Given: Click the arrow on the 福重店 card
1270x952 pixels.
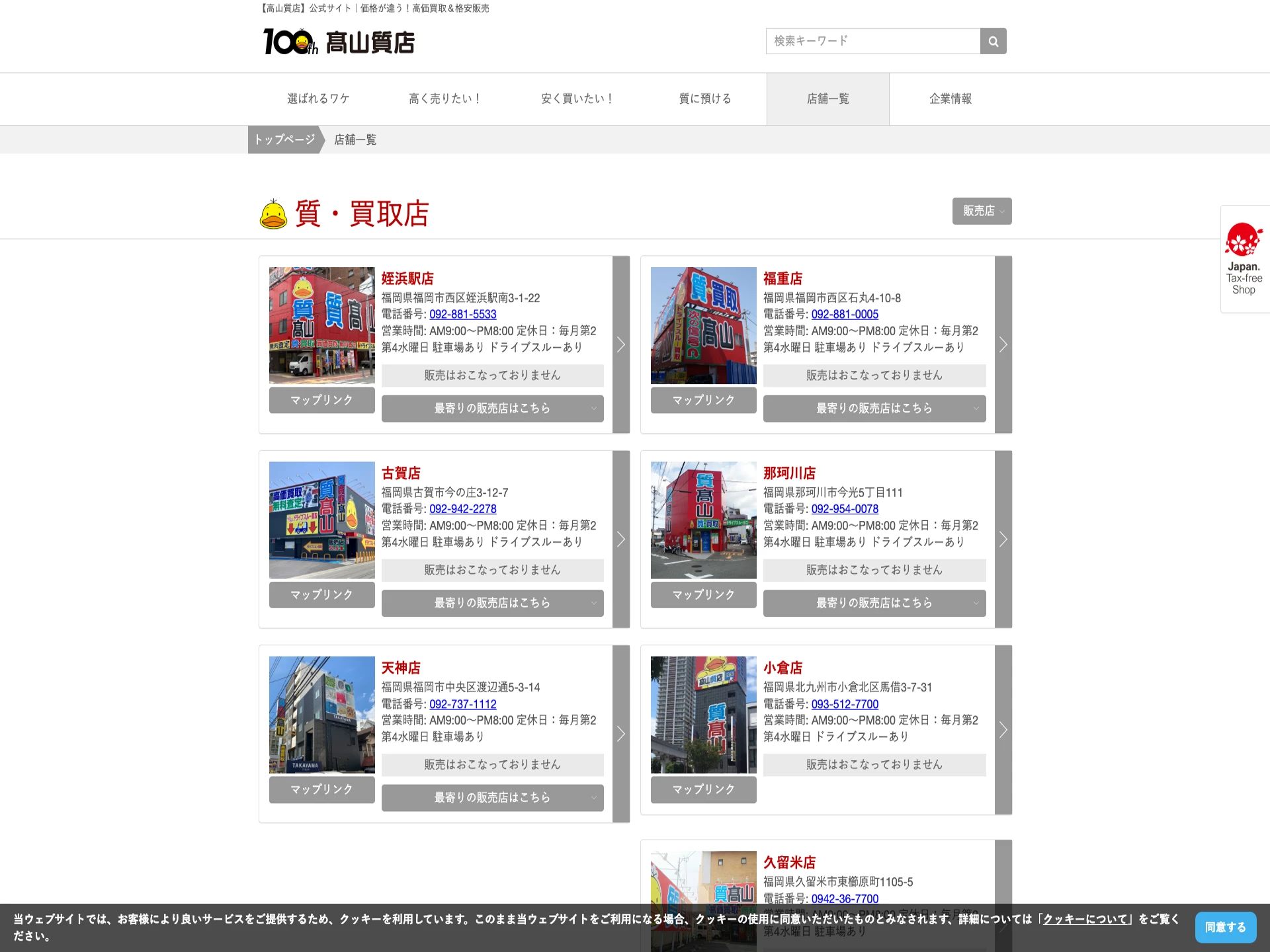Looking at the screenshot, I should 1003,344.
